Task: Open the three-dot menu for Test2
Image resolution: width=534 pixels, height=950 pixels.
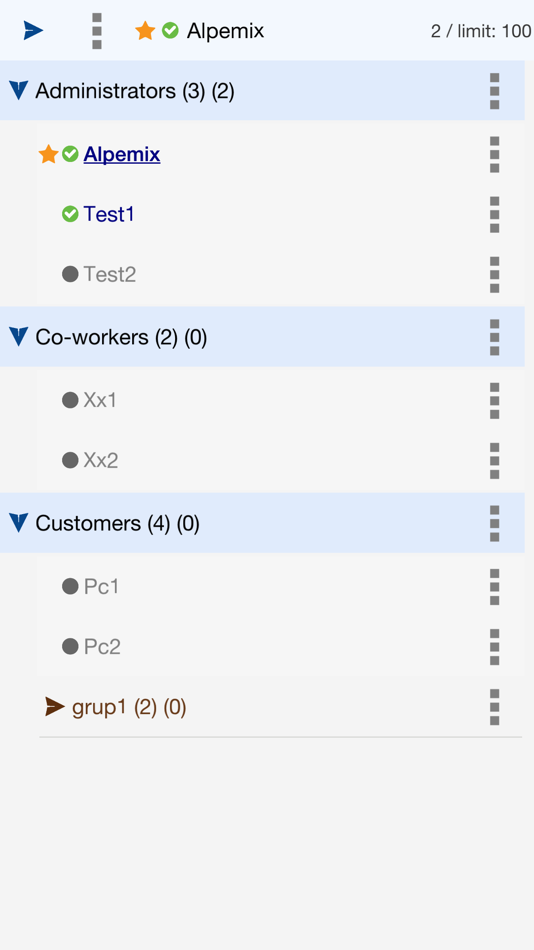Action: tap(495, 274)
